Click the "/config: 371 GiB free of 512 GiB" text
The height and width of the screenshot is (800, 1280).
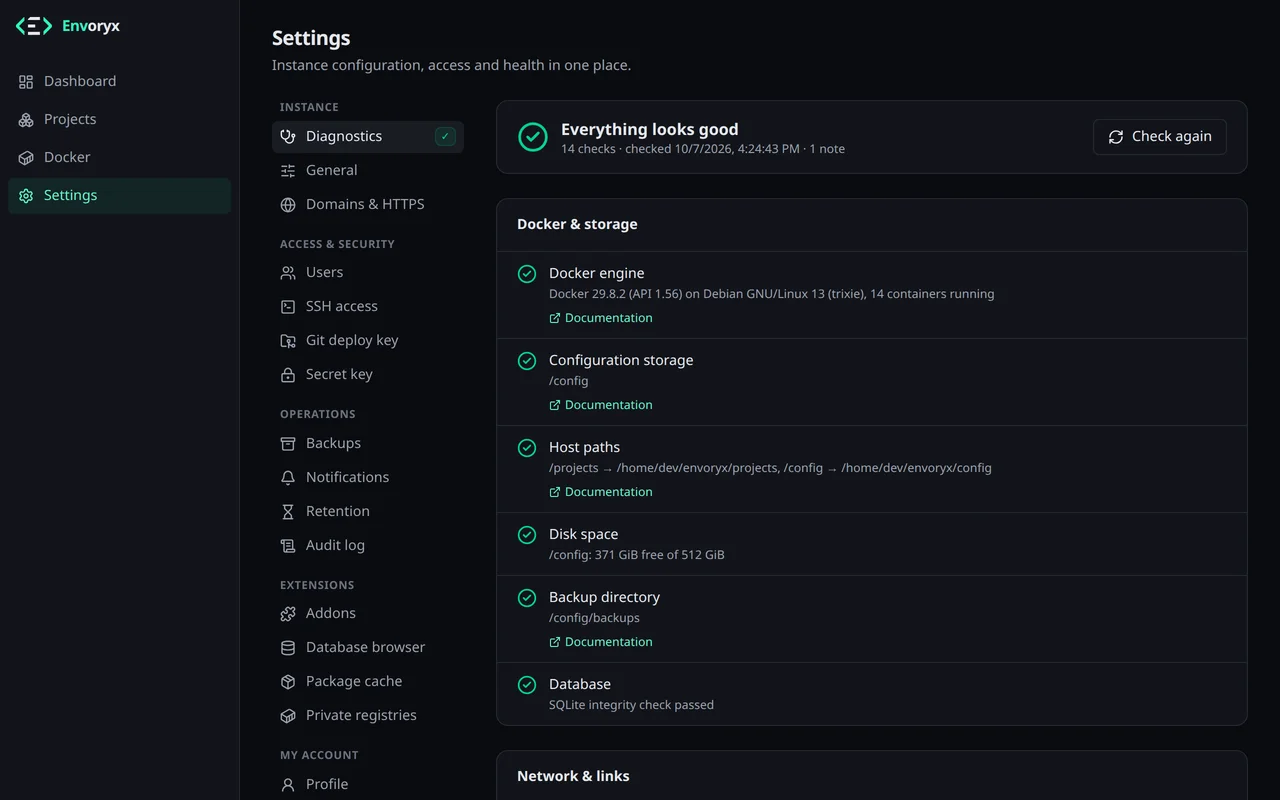tap(637, 555)
